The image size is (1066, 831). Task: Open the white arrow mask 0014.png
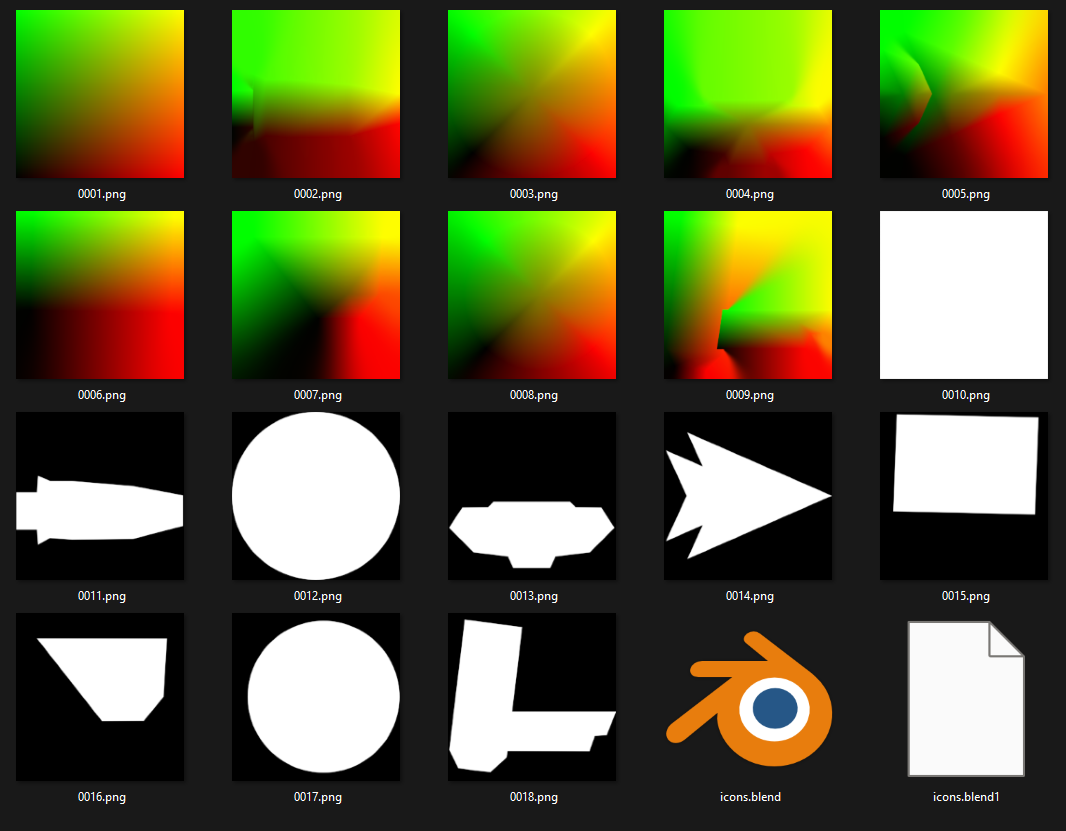747,496
